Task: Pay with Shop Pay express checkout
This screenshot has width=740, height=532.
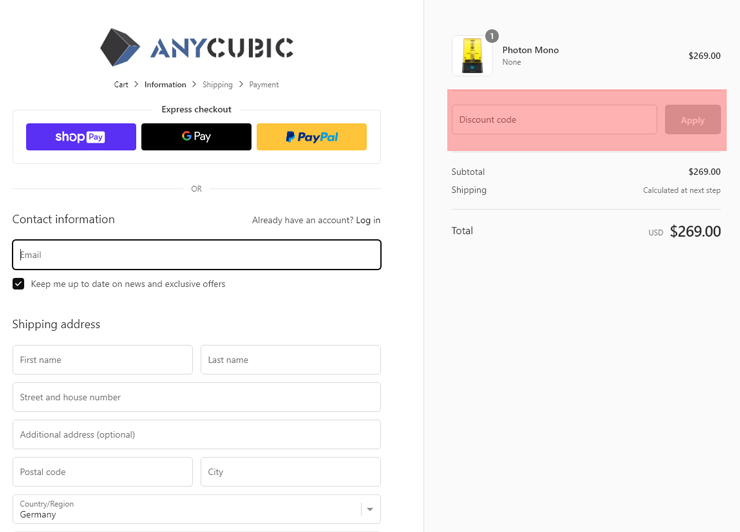Action: [x=81, y=137]
